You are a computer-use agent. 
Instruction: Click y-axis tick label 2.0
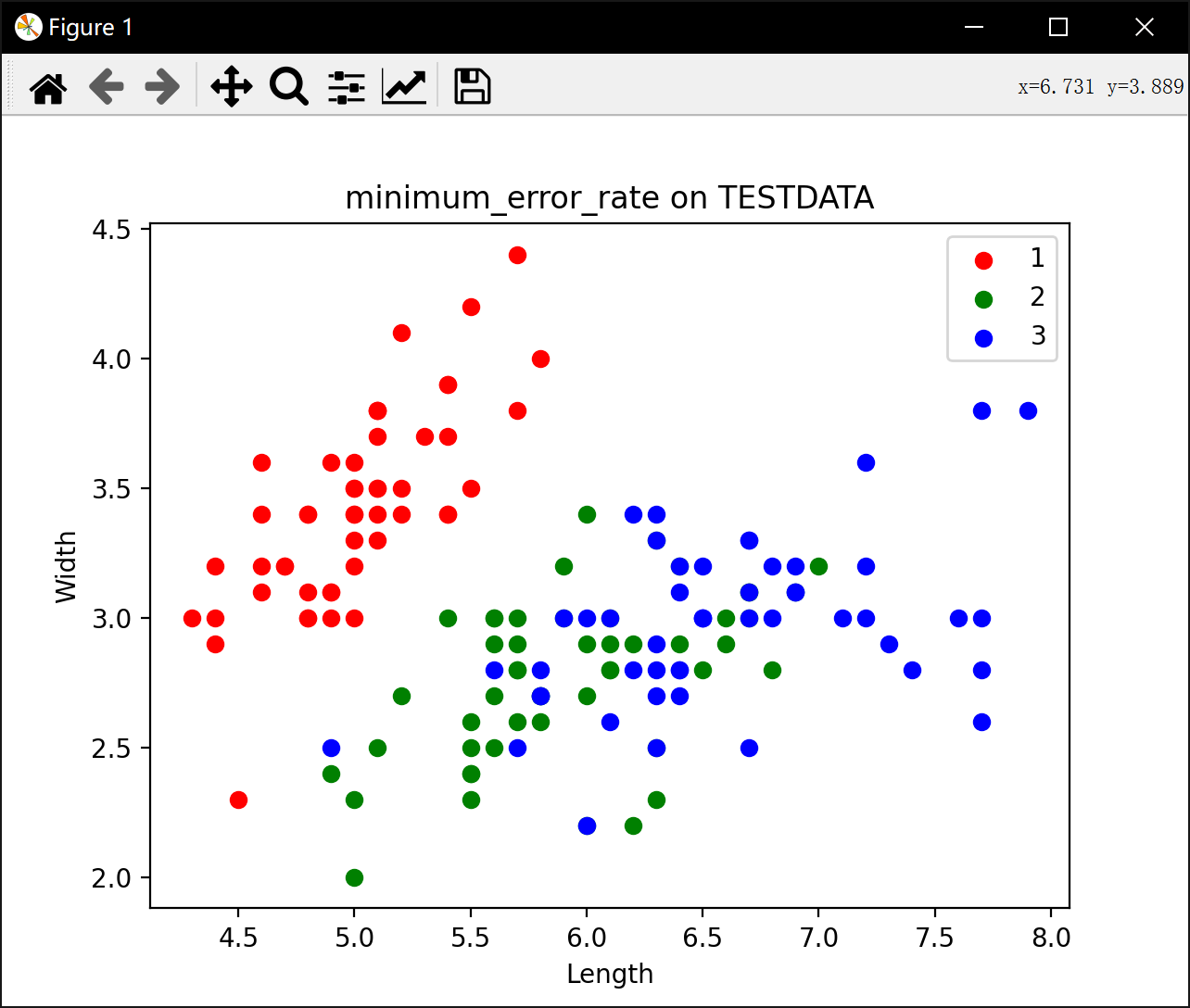110,877
